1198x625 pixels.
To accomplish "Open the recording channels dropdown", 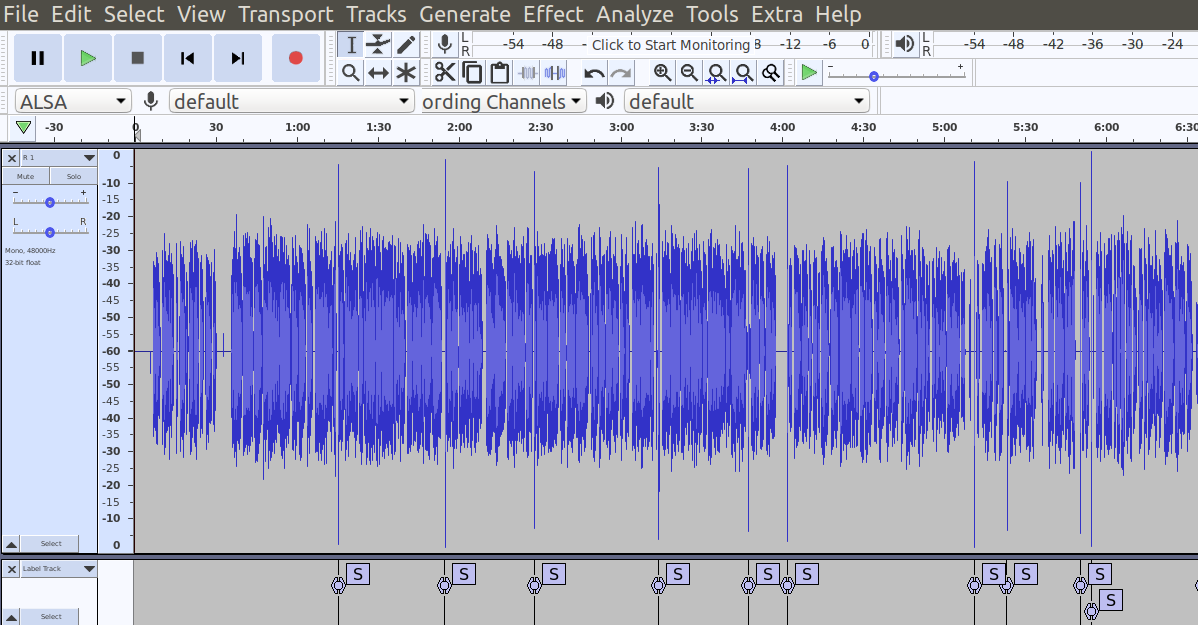I will pos(503,101).
